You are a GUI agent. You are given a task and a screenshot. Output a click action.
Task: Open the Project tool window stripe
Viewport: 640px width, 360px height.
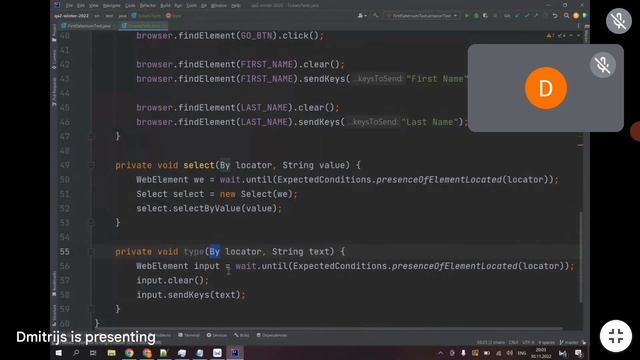click(54, 33)
